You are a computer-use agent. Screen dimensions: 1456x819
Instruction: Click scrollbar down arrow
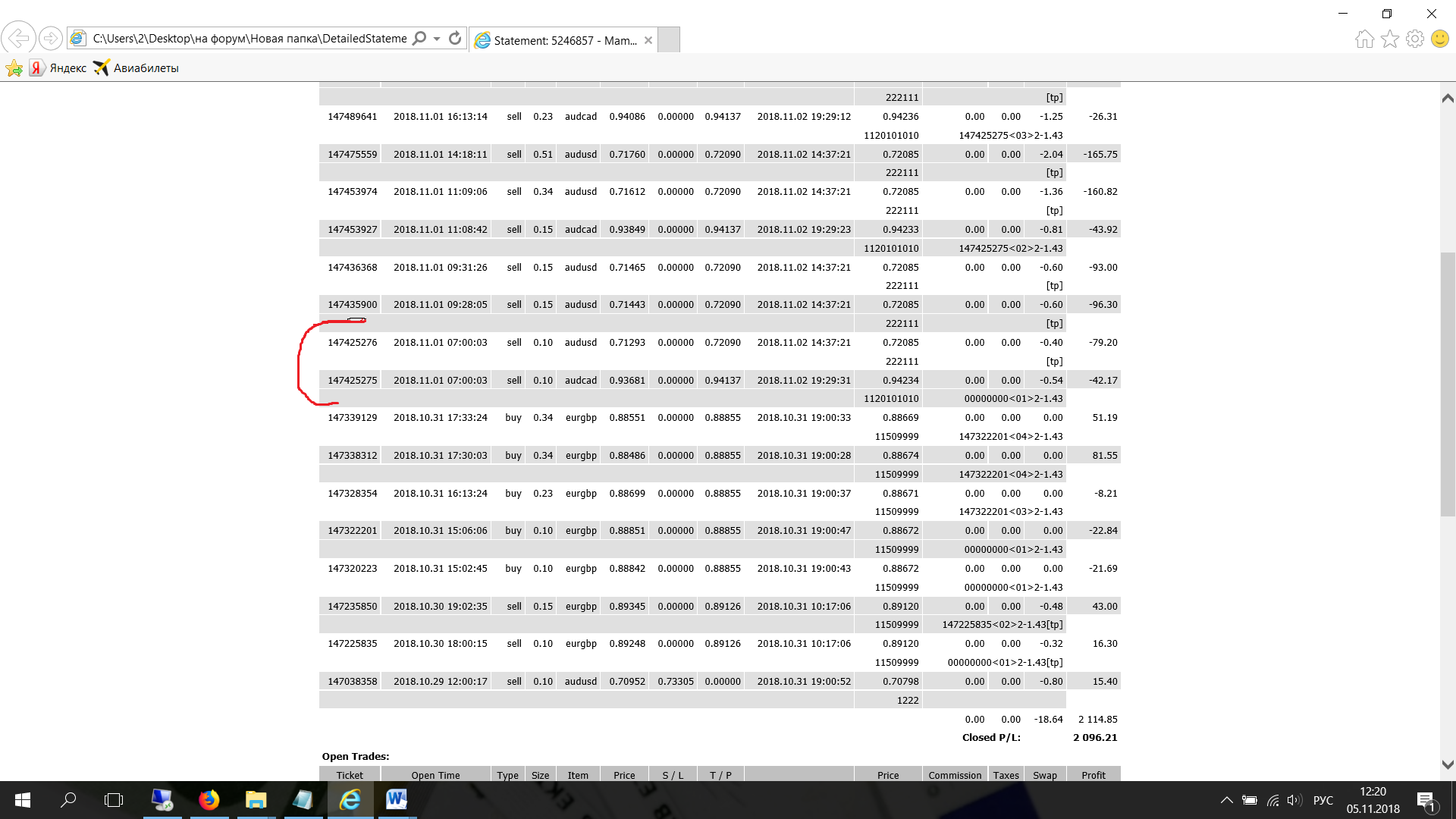click(1448, 764)
